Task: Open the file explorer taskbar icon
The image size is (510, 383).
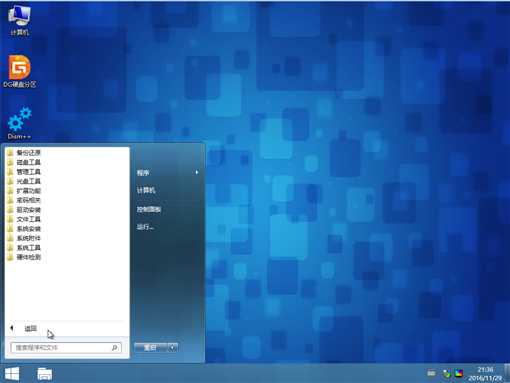Action: 45,374
